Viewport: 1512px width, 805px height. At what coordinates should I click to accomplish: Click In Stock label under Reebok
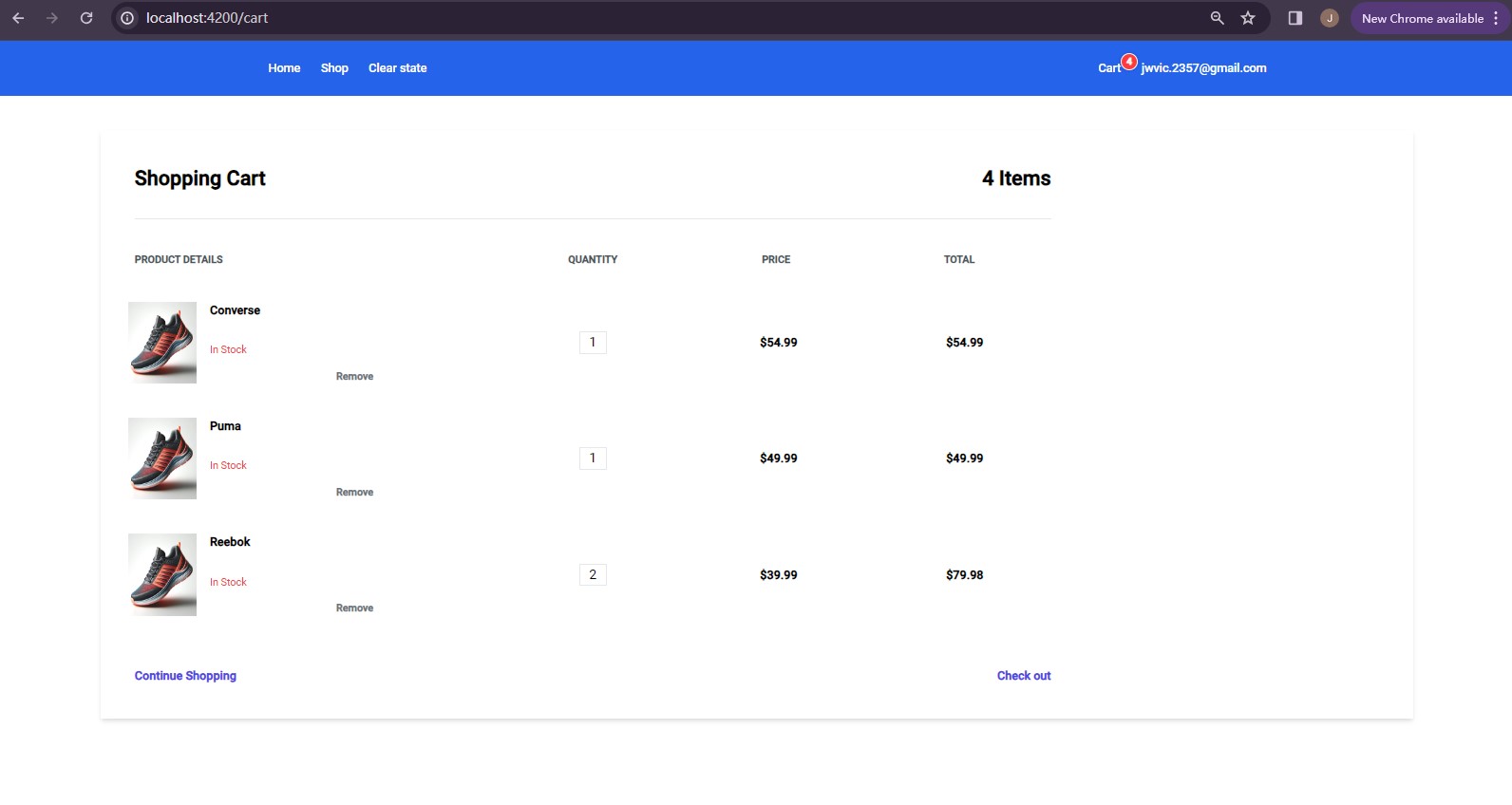pyautogui.click(x=228, y=582)
